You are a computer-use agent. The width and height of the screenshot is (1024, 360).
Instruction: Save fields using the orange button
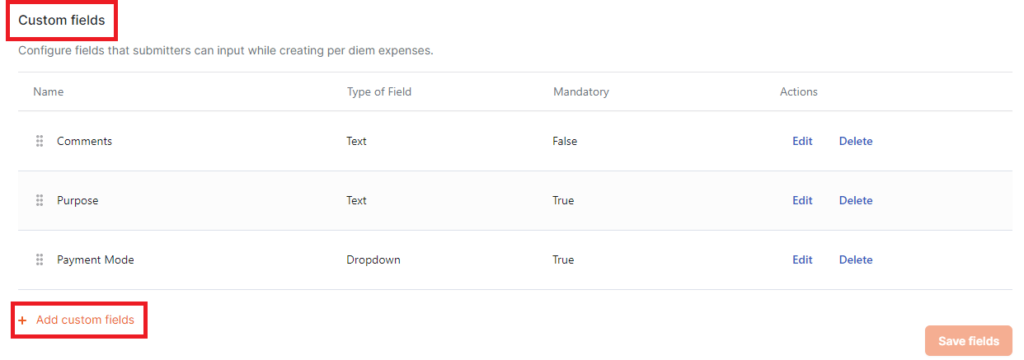[x=968, y=341]
